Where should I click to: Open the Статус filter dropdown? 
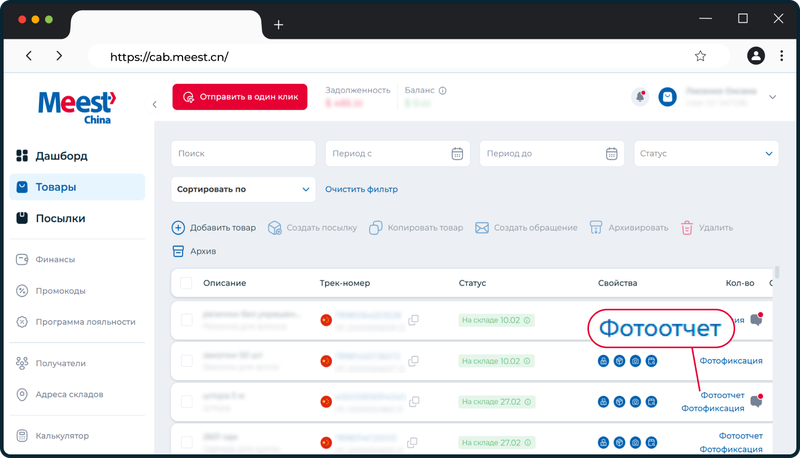pos(706,154)
